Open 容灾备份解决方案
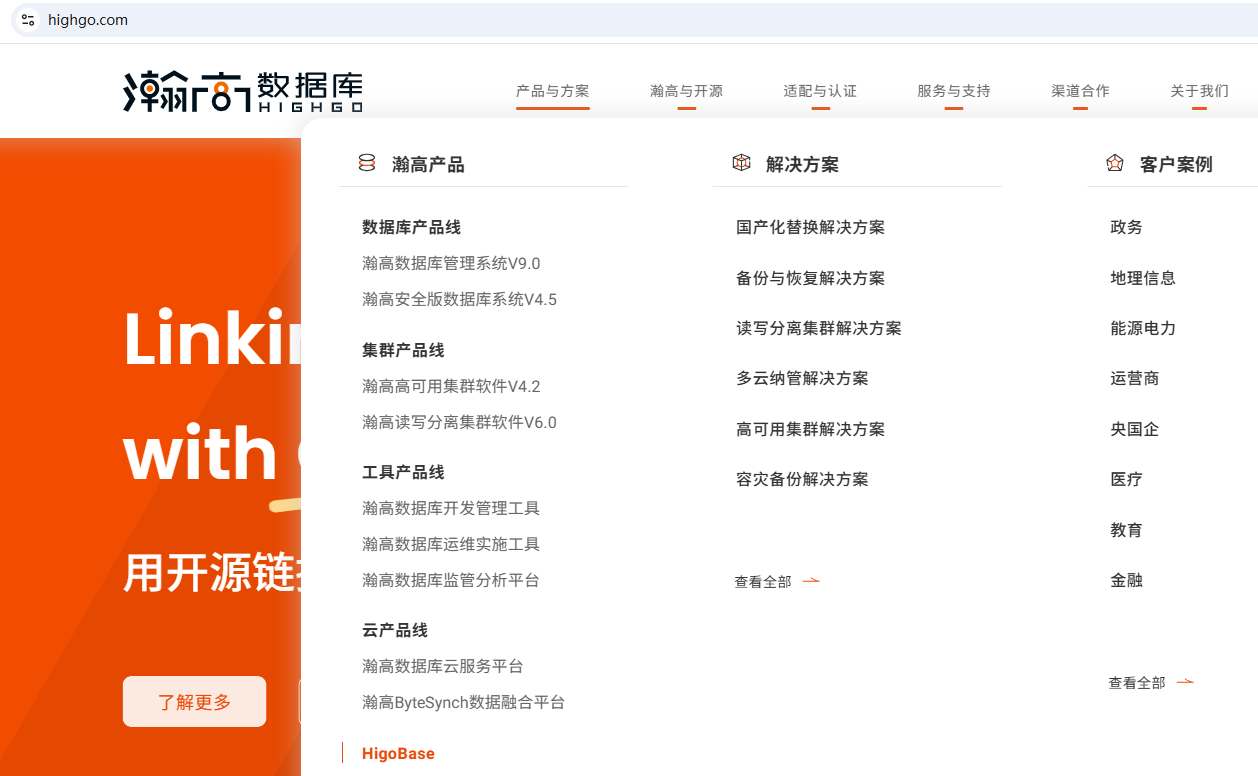This screenshot has height=776, width=1258. pos(802,479)
